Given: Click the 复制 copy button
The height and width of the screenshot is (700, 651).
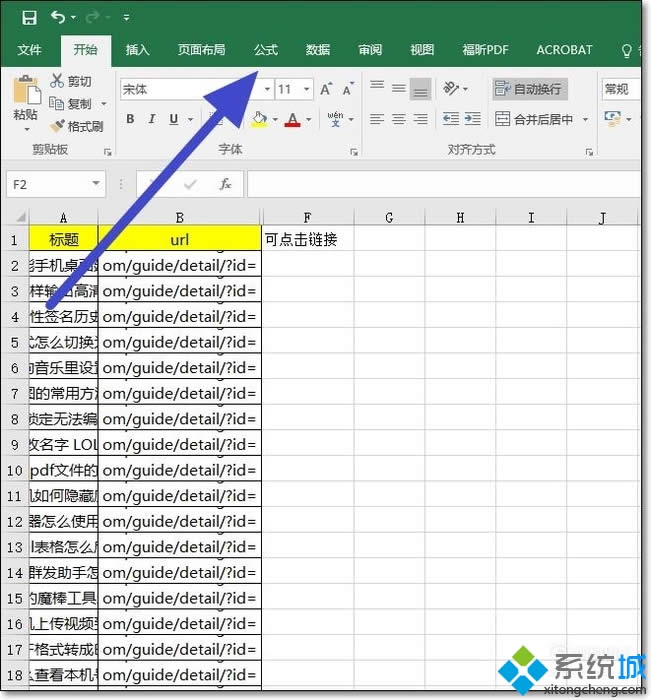Looking at the screenshot, I should pyautogui.click(x=71, y=104).
